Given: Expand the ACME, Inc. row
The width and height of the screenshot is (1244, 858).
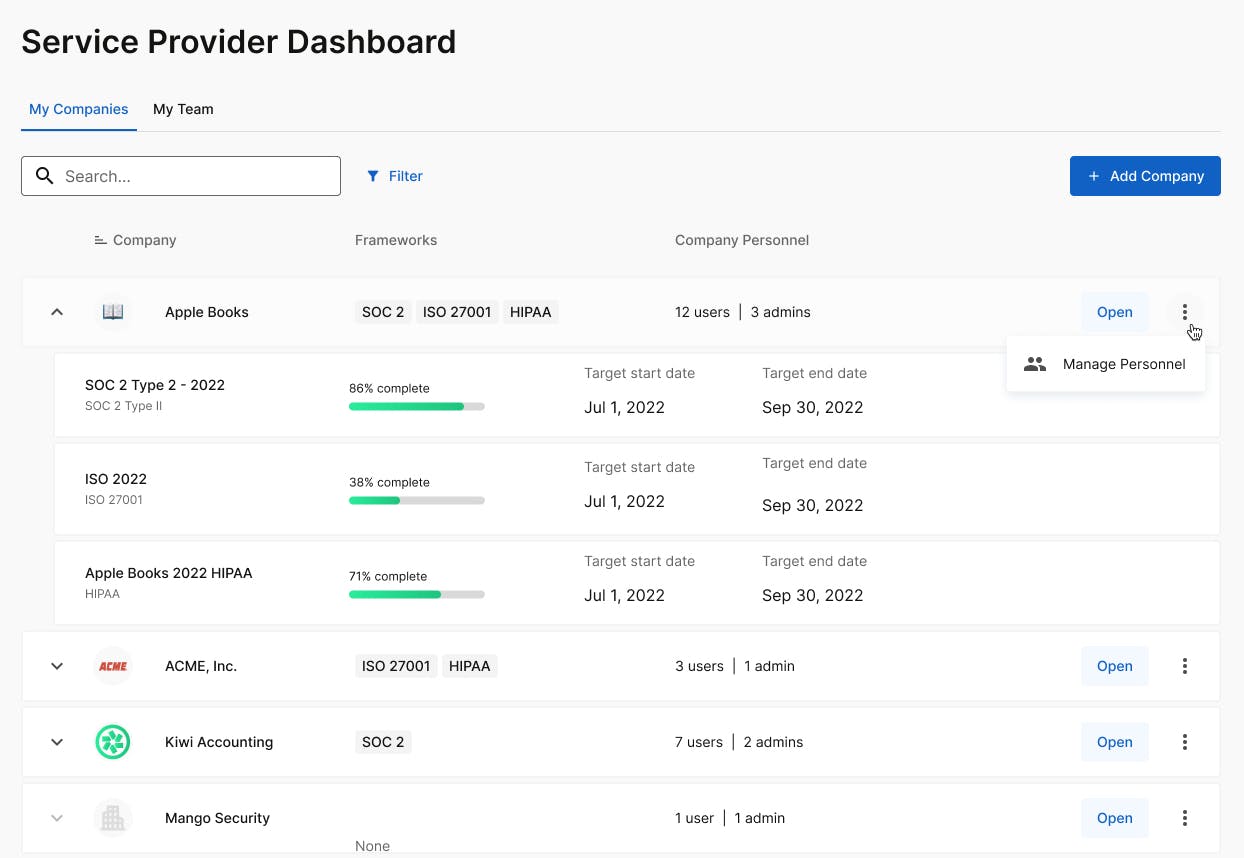Looking at the screenshot, I should (x=57, y=666).
